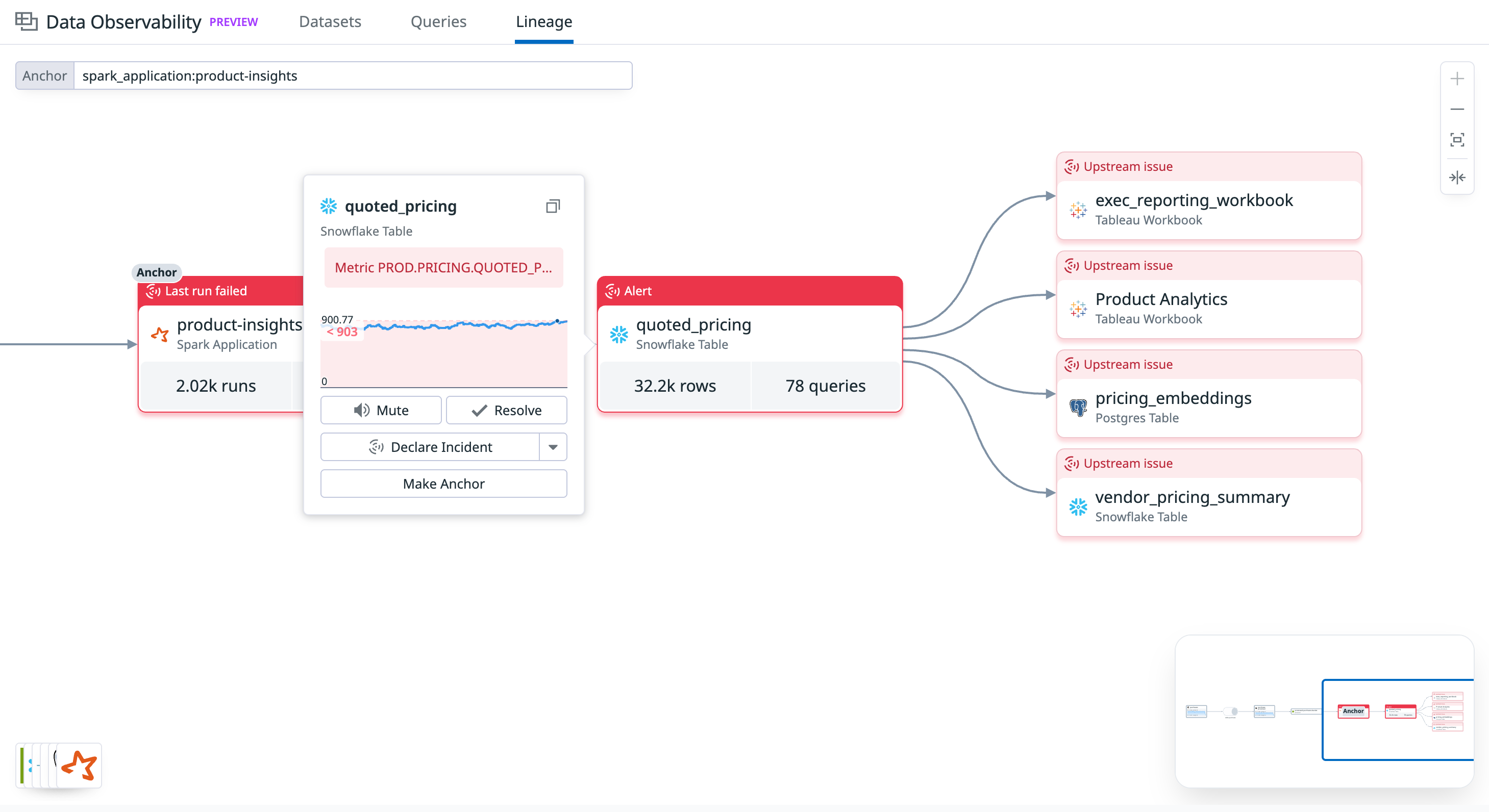Click the Declare Incident button

coord(430,447)
